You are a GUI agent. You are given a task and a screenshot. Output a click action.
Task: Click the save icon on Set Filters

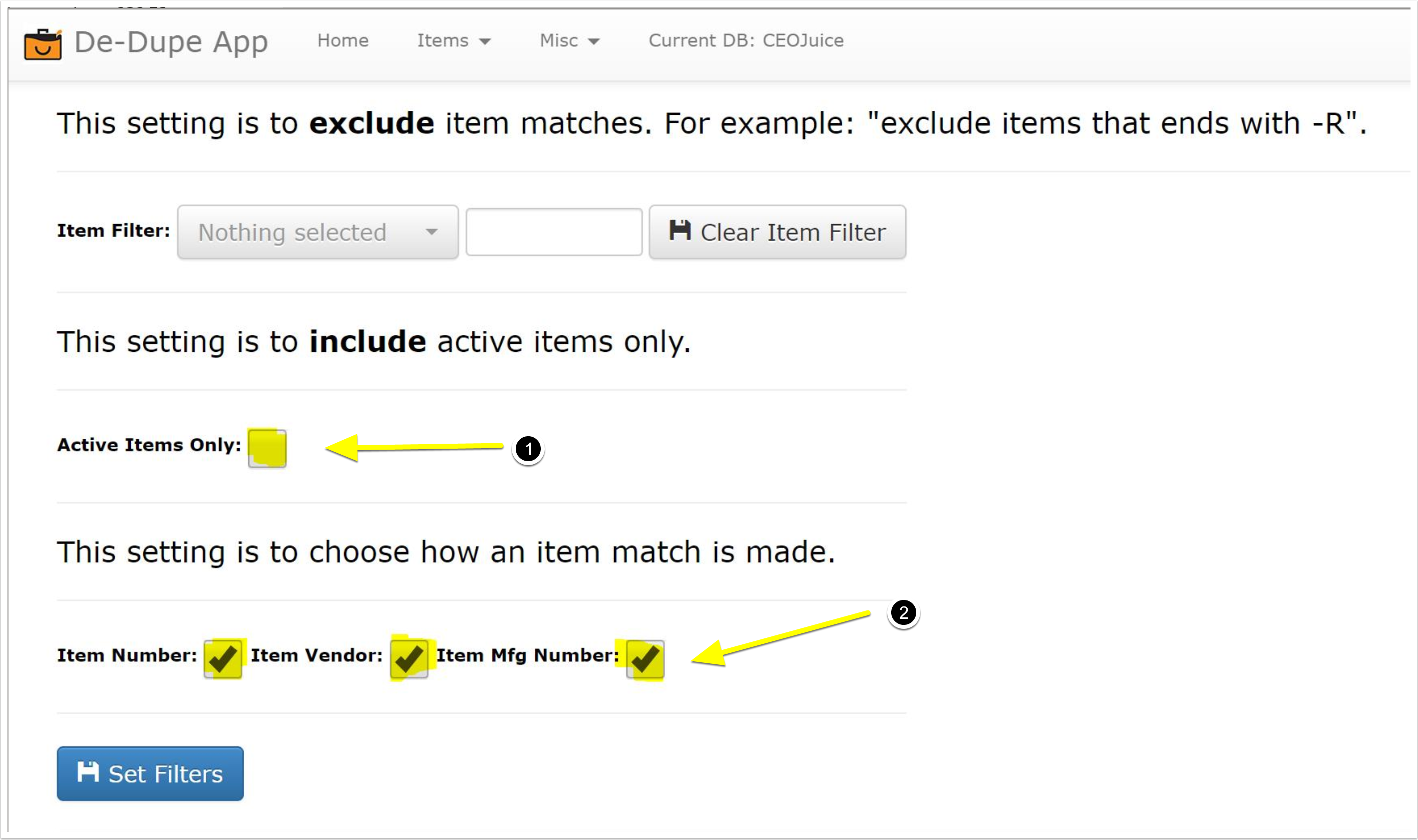click(x=88, y=772)
